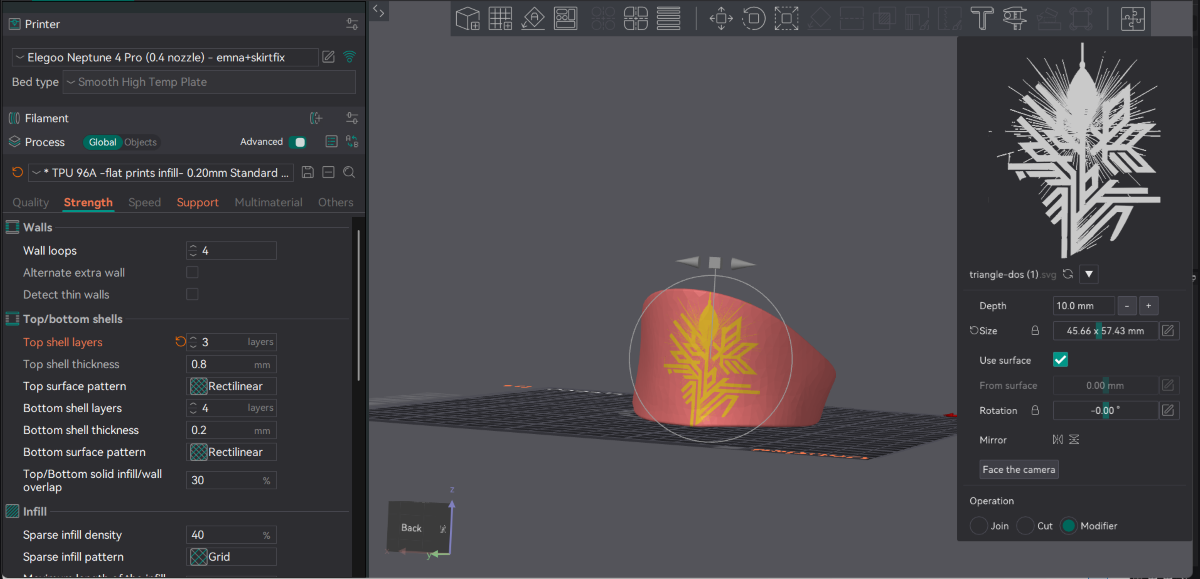This screenshot has height=579, width=1200.
Task: Click the plus button to increase Depth
Action: [x=1148, y=305]
